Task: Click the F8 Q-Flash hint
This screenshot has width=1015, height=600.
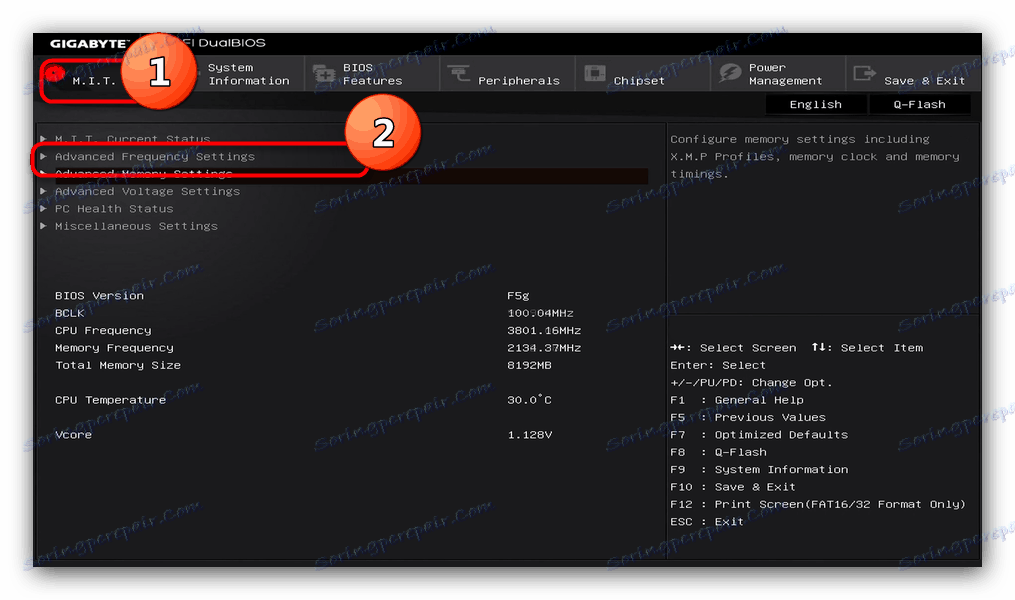Action: pyautogui.click(x=718, y=452)
